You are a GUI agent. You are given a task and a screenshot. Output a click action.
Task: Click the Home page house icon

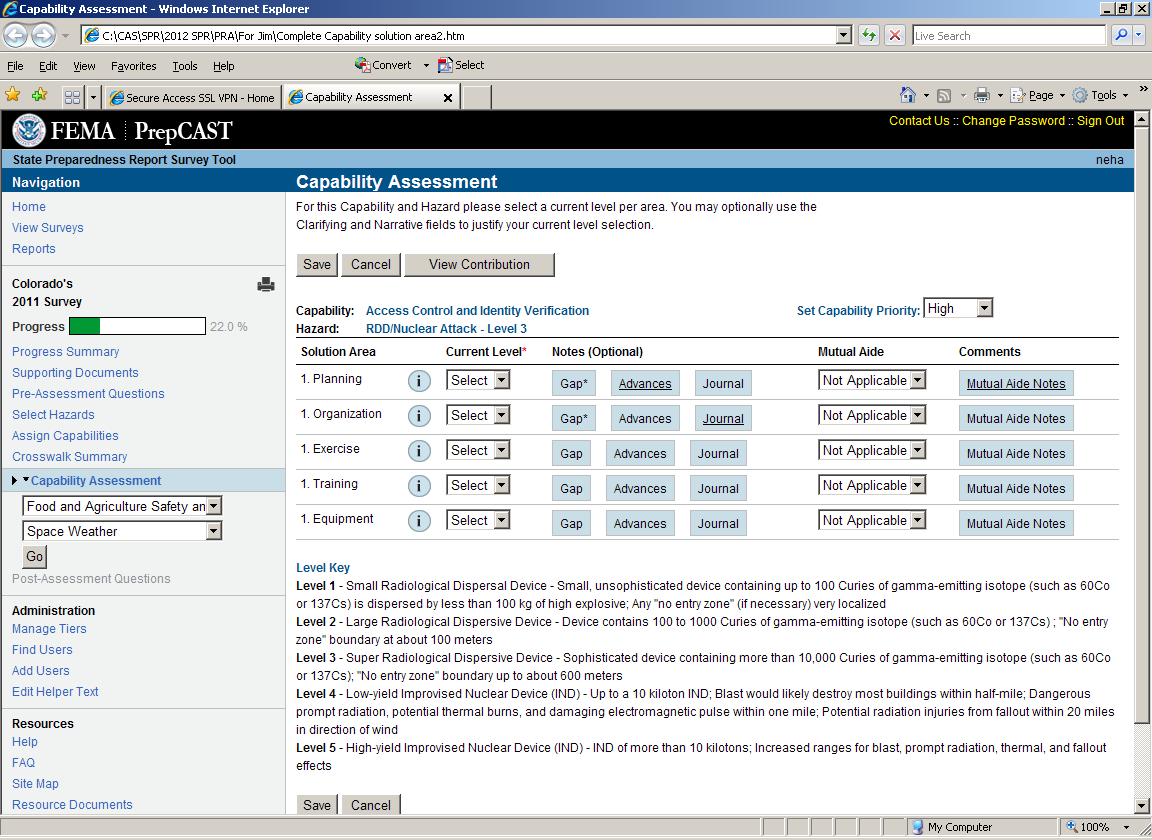tap(907, 95)
